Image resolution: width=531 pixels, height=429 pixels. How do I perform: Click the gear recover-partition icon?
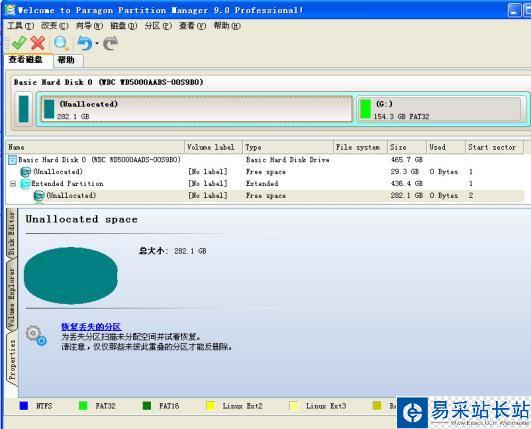[x=36, y=335]
